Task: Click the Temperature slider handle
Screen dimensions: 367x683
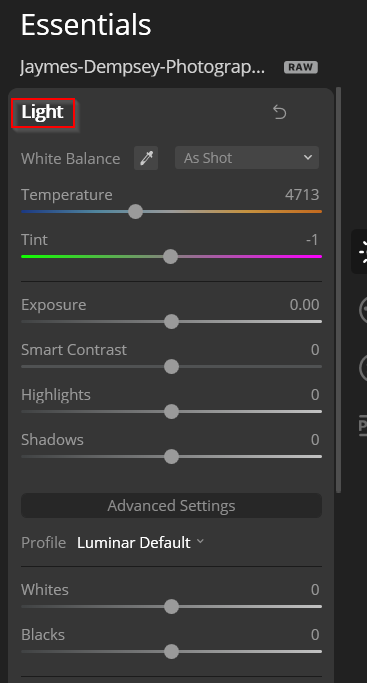Action: (x=136, y=212)
